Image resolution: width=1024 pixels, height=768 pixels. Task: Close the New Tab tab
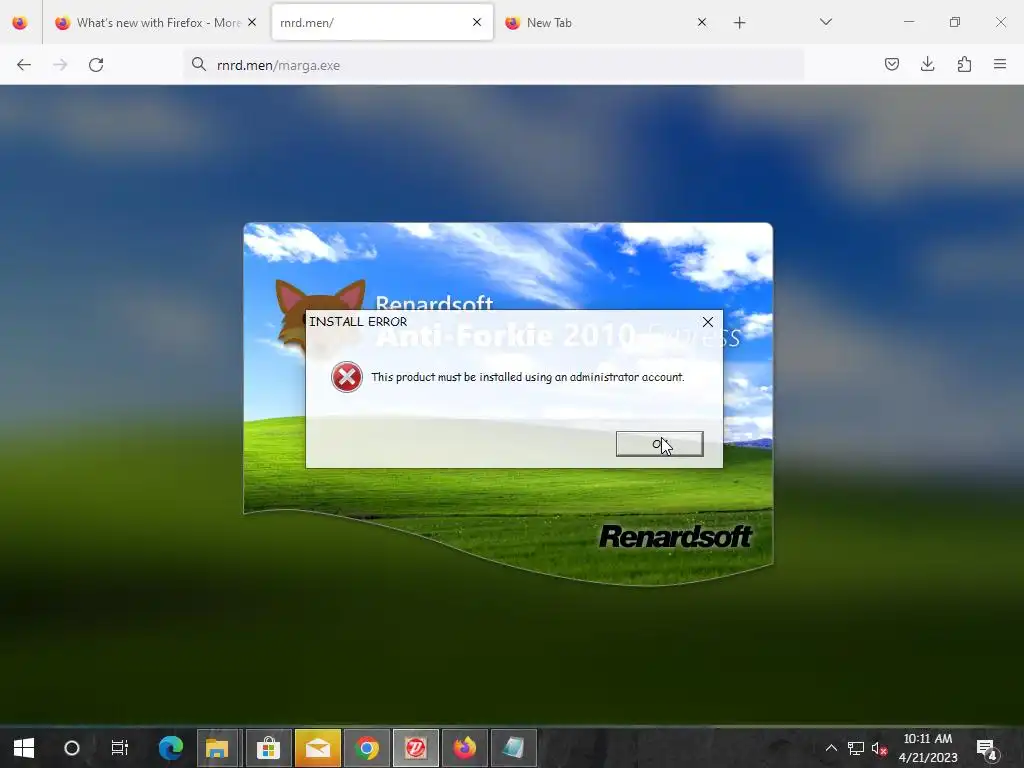coord(702,22)
